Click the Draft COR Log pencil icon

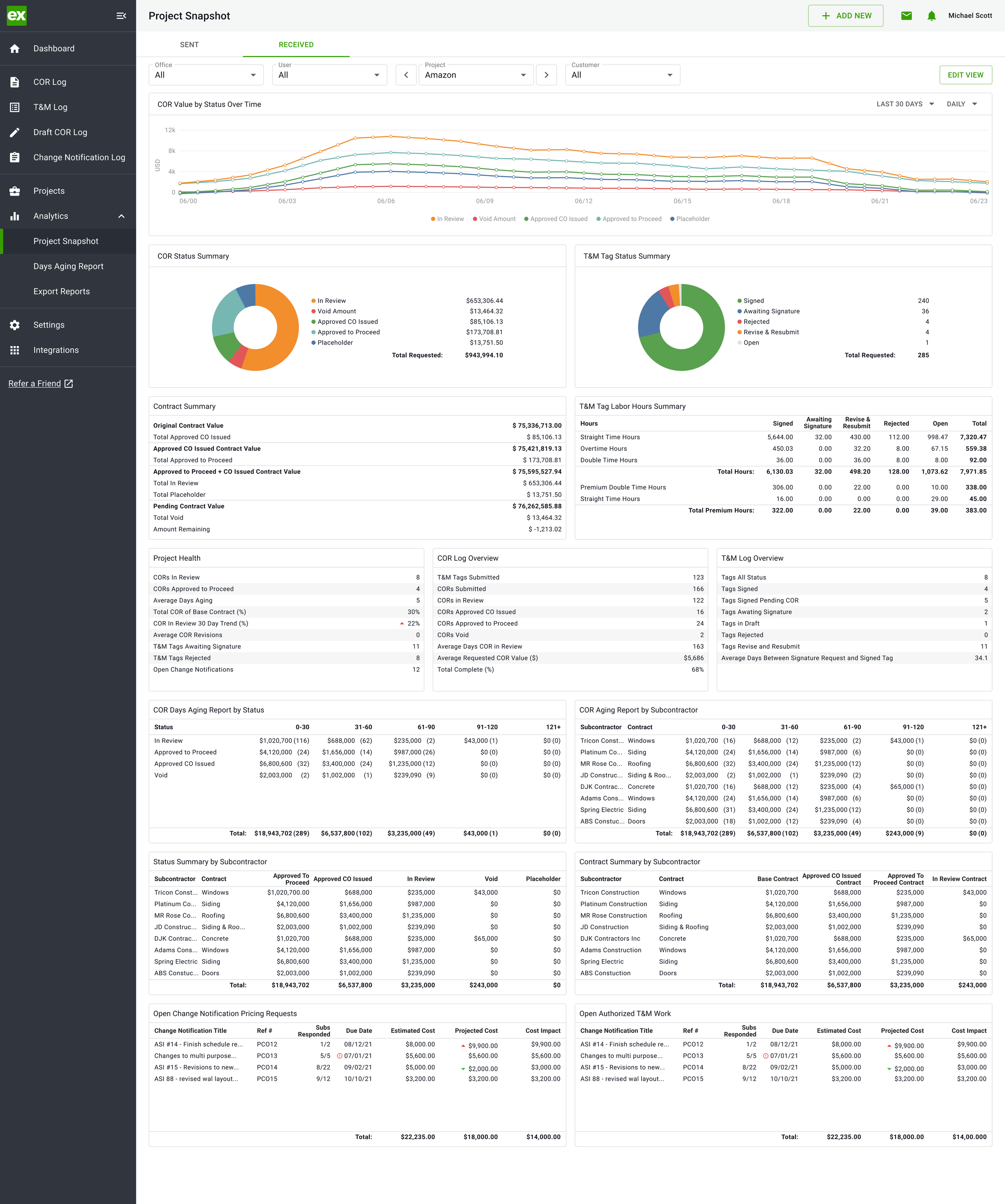15,132
